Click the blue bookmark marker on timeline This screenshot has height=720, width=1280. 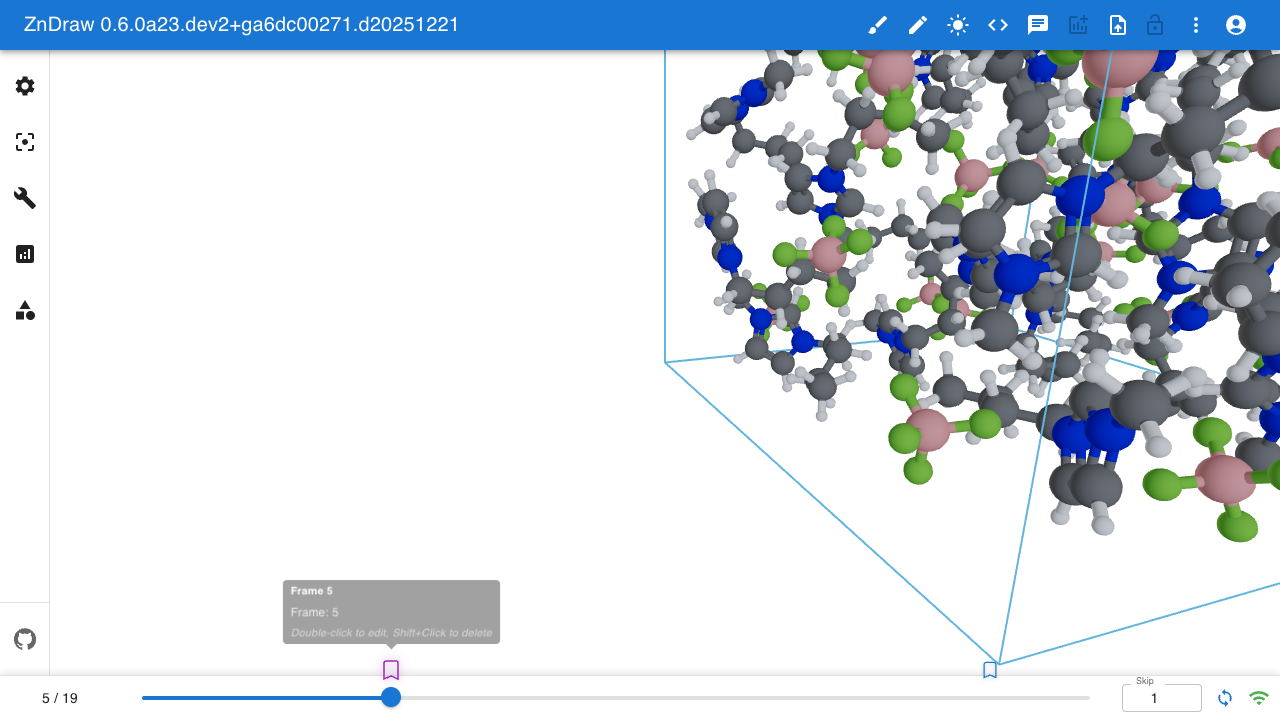(x=990, y=670)
